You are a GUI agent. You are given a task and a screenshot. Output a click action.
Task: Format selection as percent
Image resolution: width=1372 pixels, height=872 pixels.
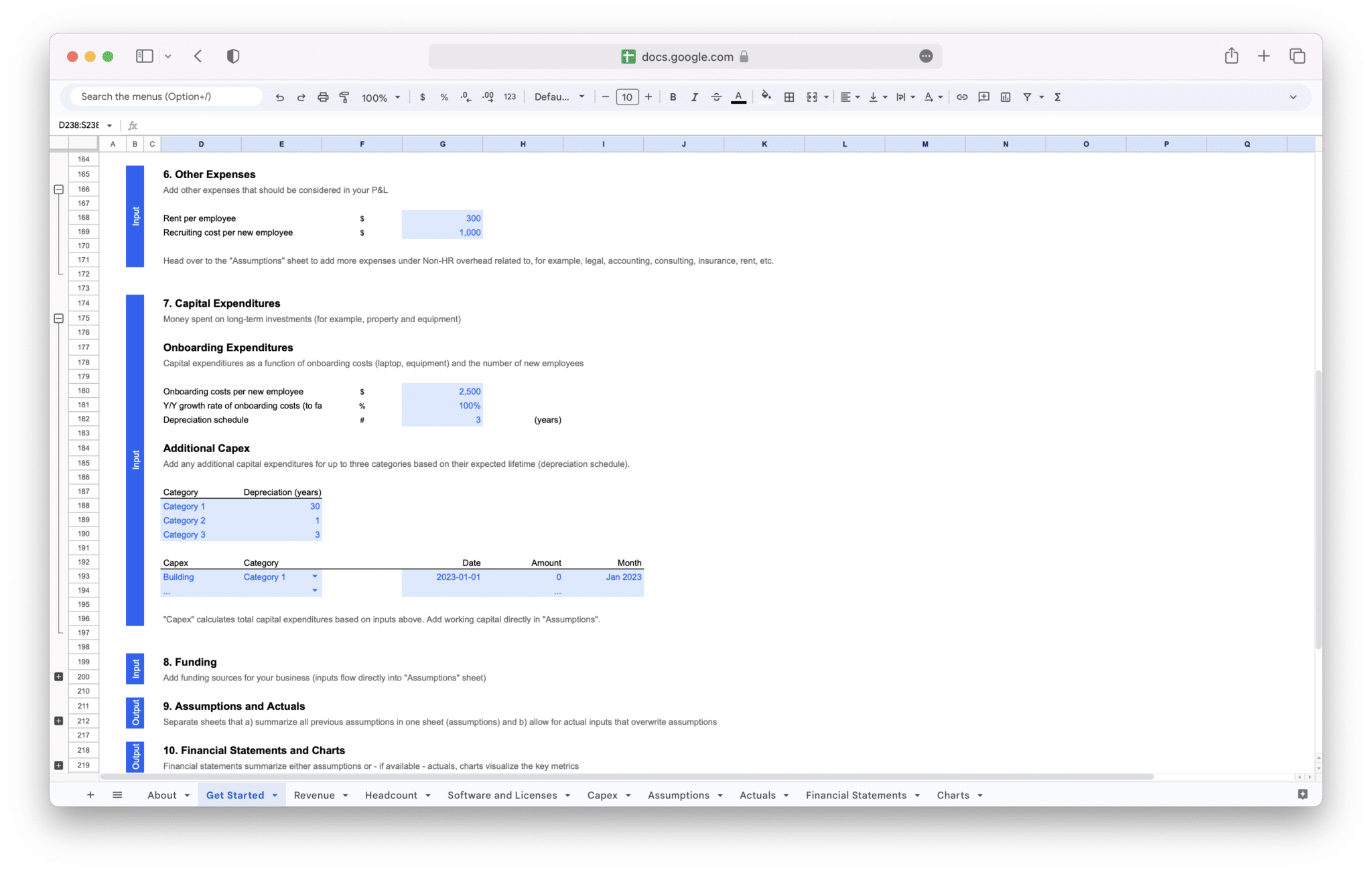click(443, 97)
